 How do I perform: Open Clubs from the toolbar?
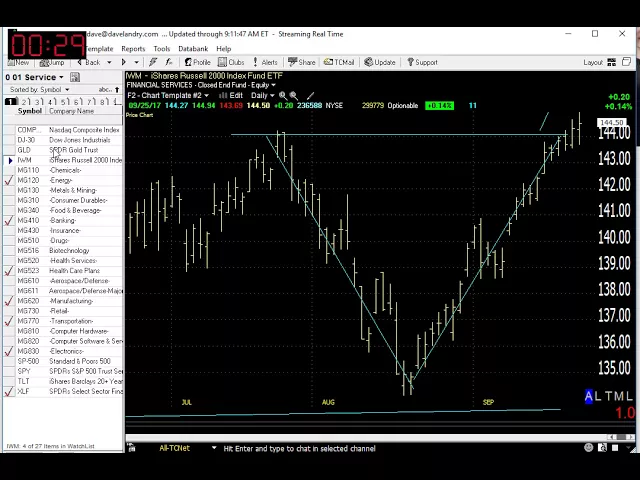click(x=231, y=62)
